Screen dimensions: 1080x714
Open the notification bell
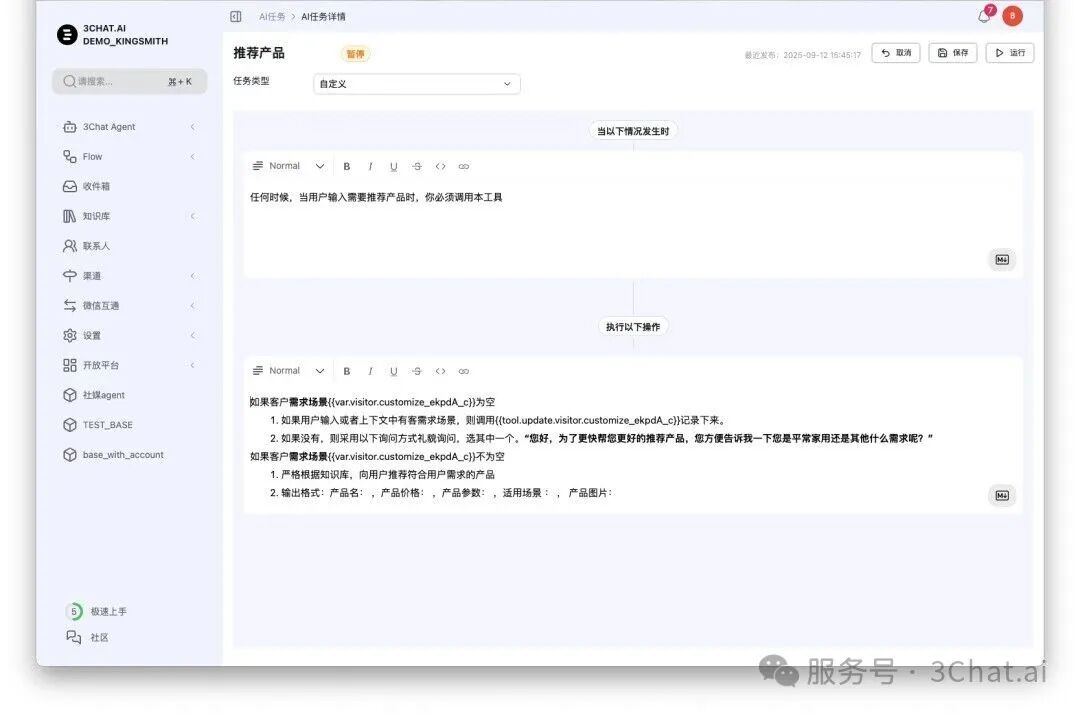tap(984, 17)
